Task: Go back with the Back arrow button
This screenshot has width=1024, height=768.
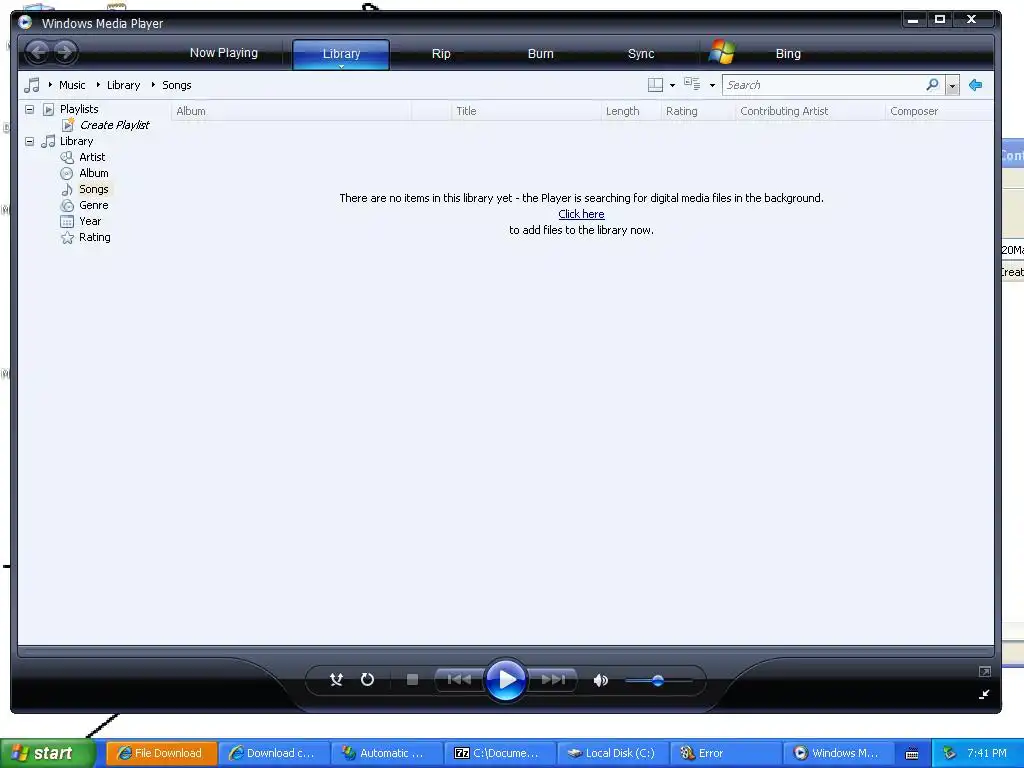Action: click(38, 52)
